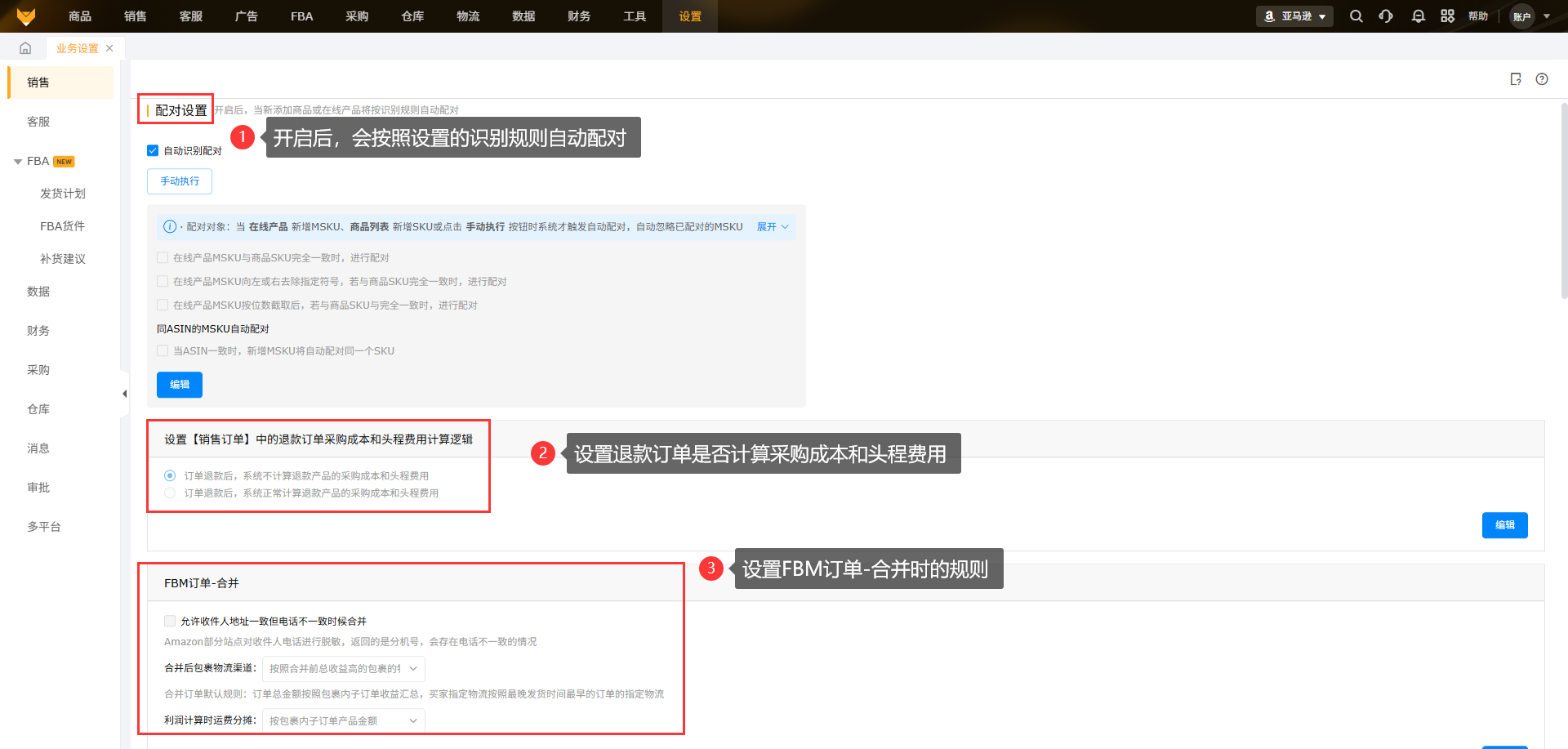The height and width of the screenshot is (749, 1568).
Task: Open the 仓库 top menu
Action: [x=412, y=16]
